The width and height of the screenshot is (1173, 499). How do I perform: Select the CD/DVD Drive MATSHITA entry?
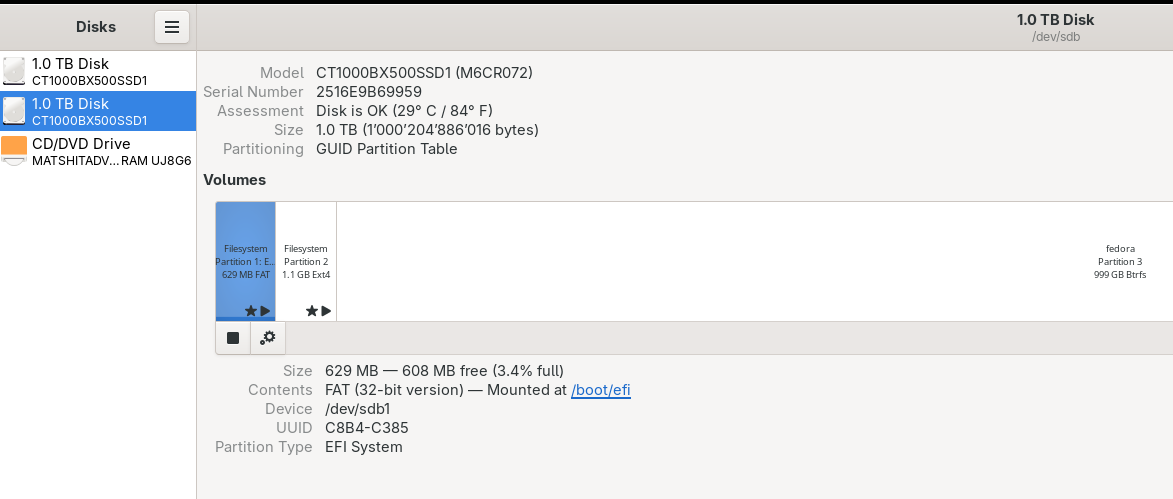(x=98, y=151)
